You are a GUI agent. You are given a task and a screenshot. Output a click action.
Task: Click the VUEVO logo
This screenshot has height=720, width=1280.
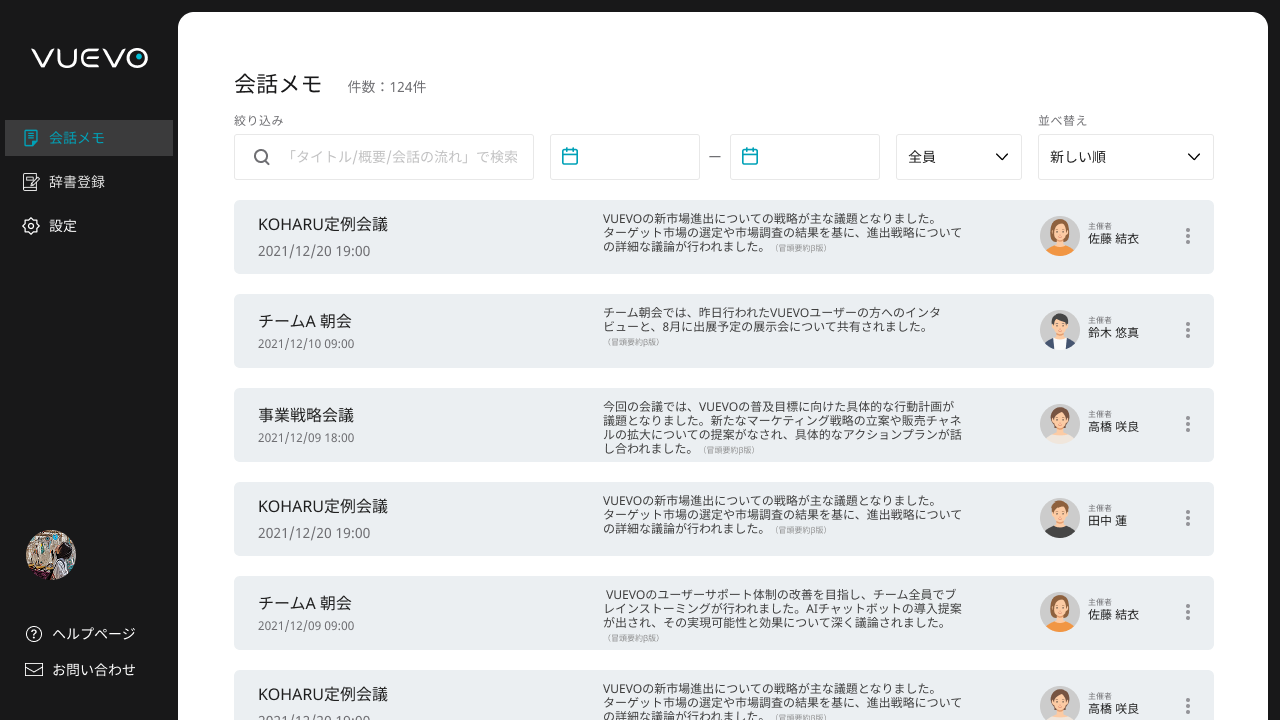[89, 58]
